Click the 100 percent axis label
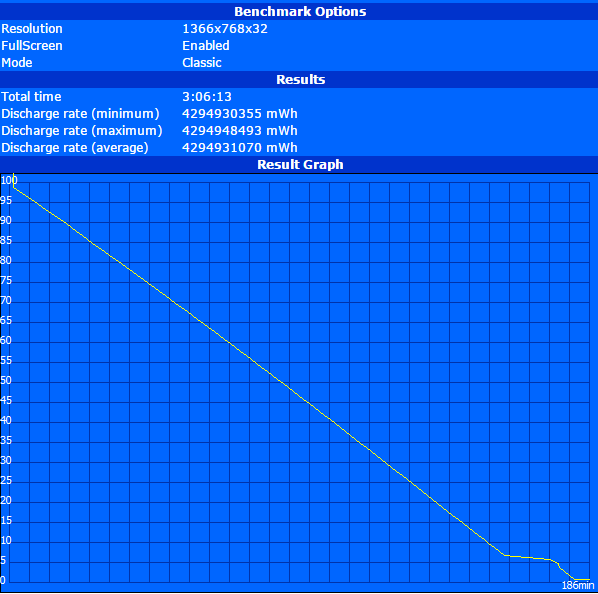 click(9, 180)
